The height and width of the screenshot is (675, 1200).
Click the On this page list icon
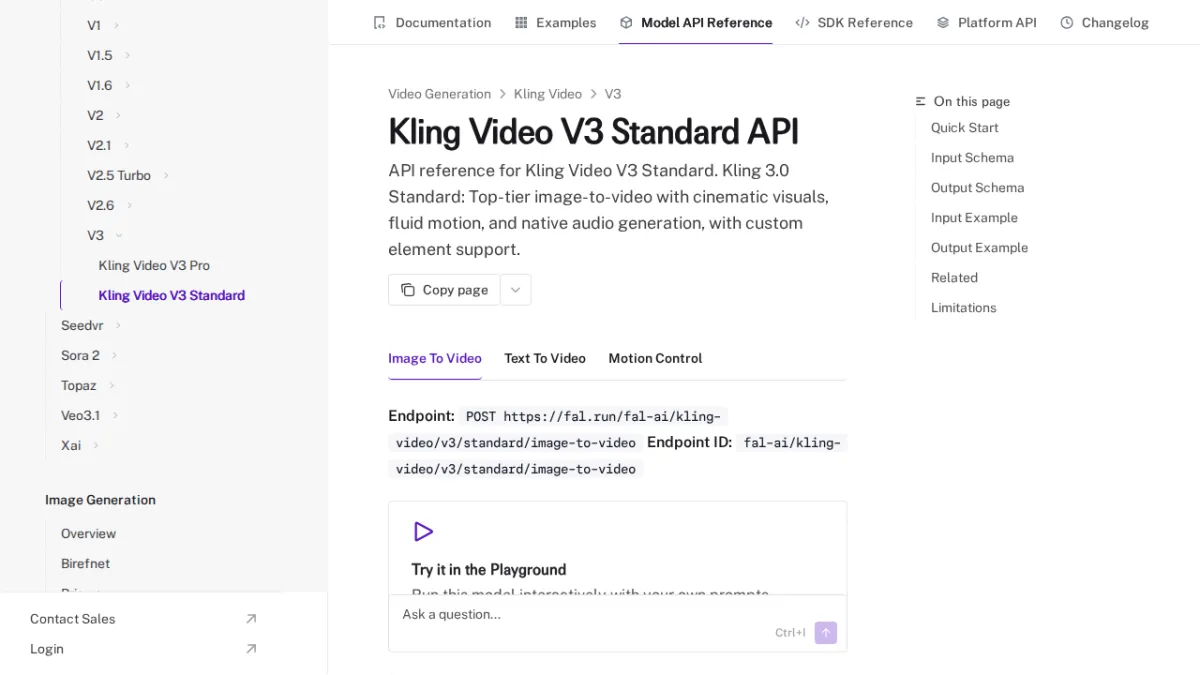(x=921, y=101)
